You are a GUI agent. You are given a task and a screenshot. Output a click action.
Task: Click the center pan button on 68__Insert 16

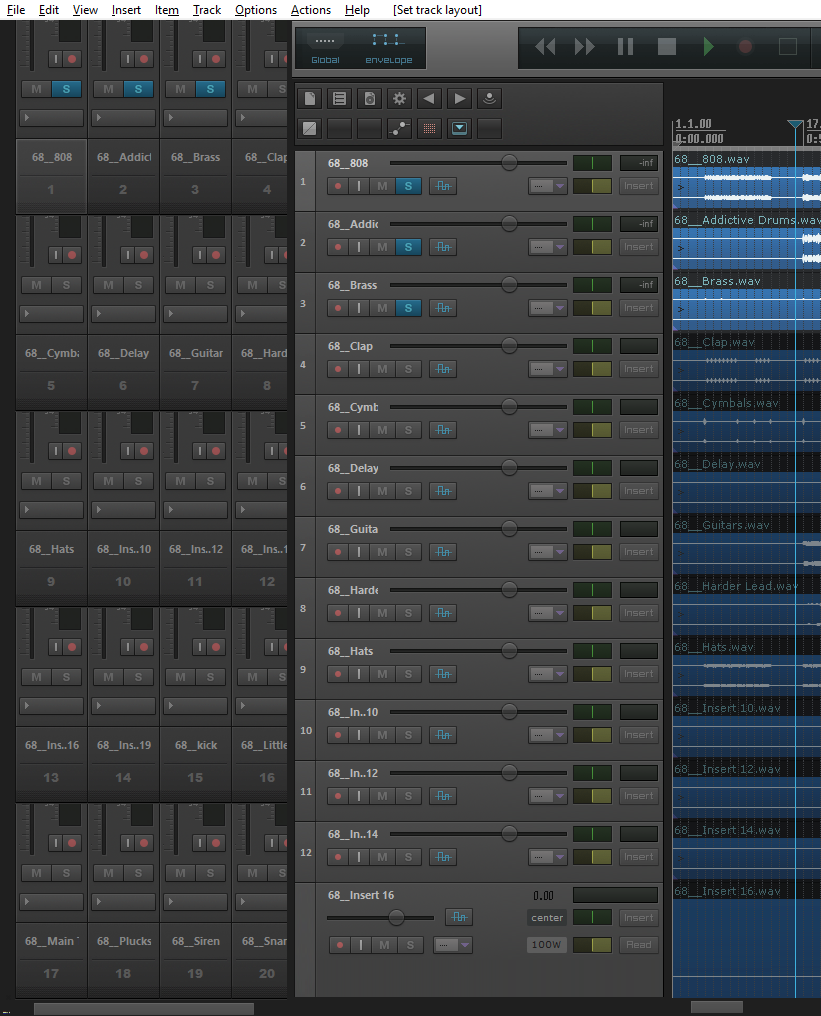pyautogui.click(x=547, y=918)
